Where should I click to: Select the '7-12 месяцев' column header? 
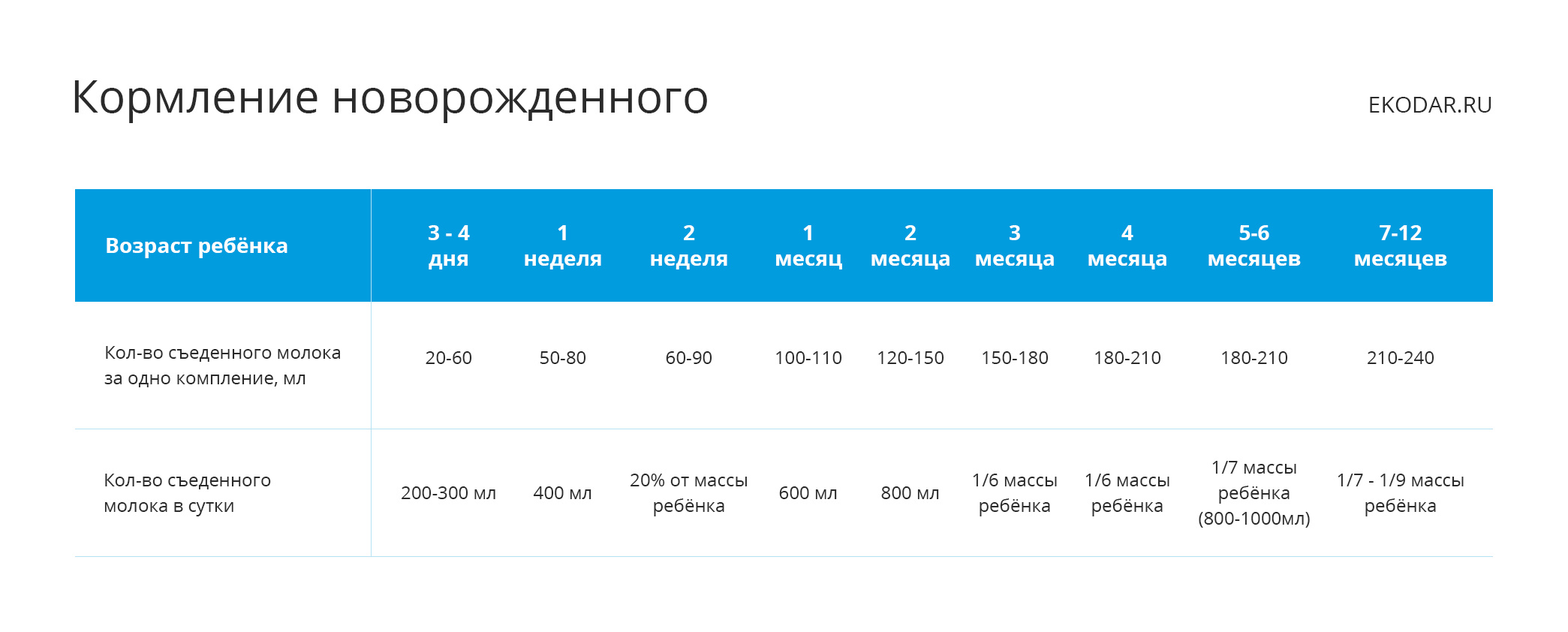pos(1401,245)
